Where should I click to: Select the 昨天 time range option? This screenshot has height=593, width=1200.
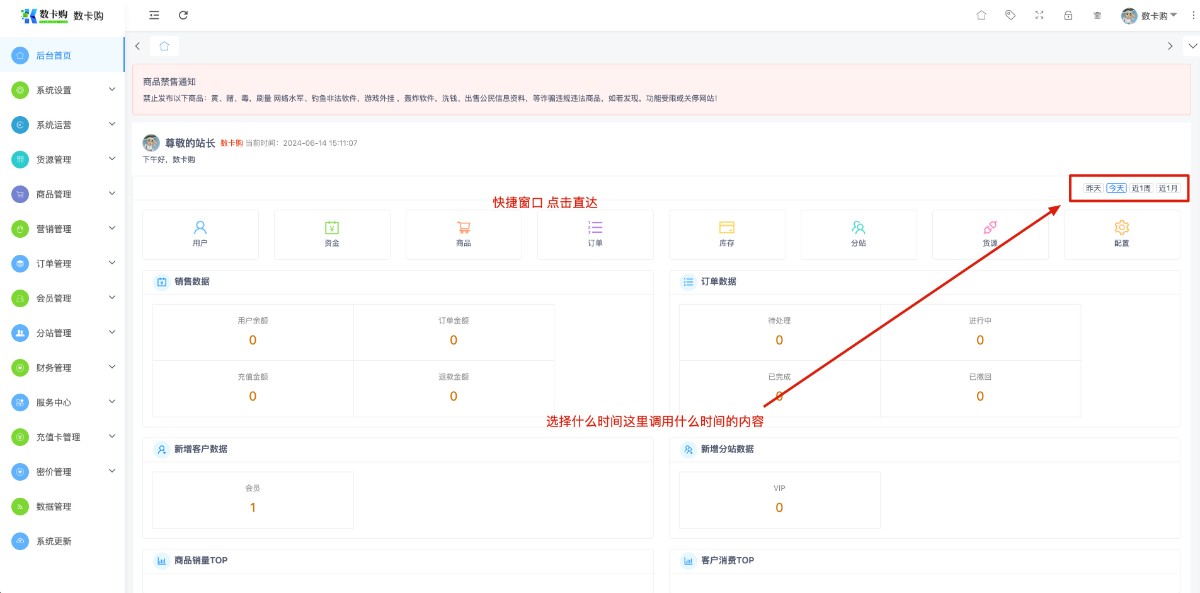pos(1093,188)
